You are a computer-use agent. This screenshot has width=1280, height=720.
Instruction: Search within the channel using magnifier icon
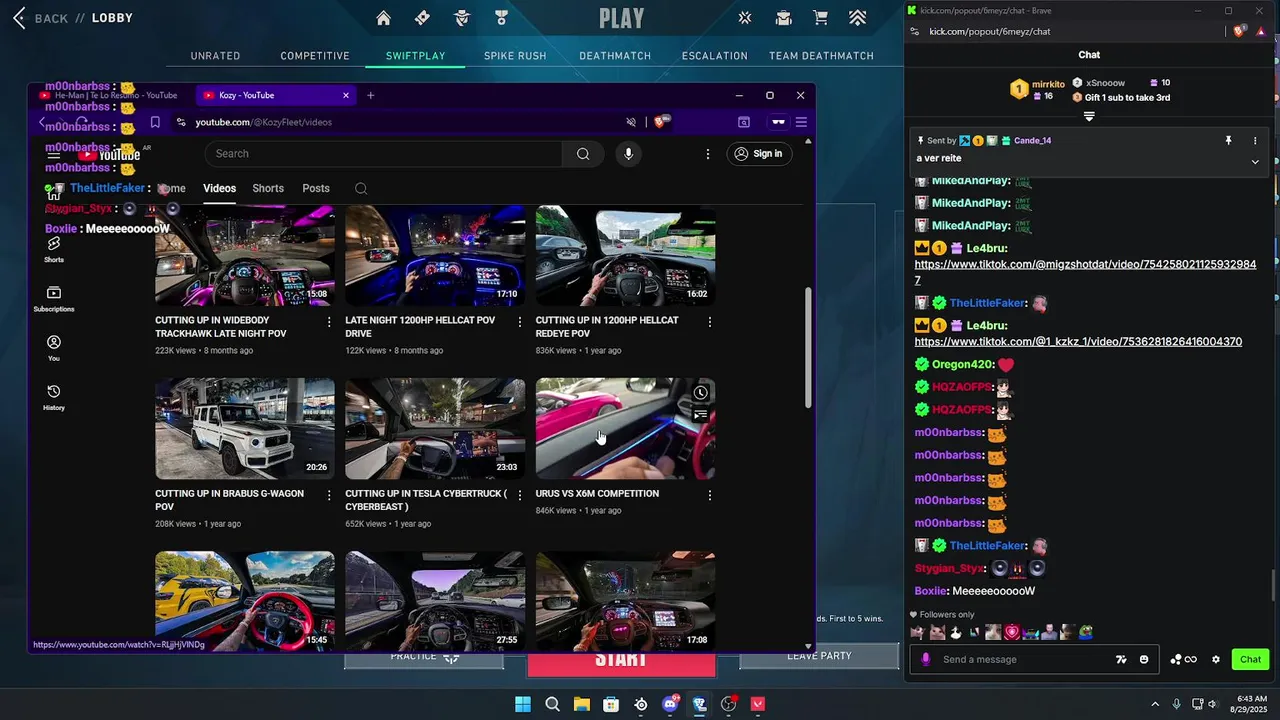pos(361,188)
